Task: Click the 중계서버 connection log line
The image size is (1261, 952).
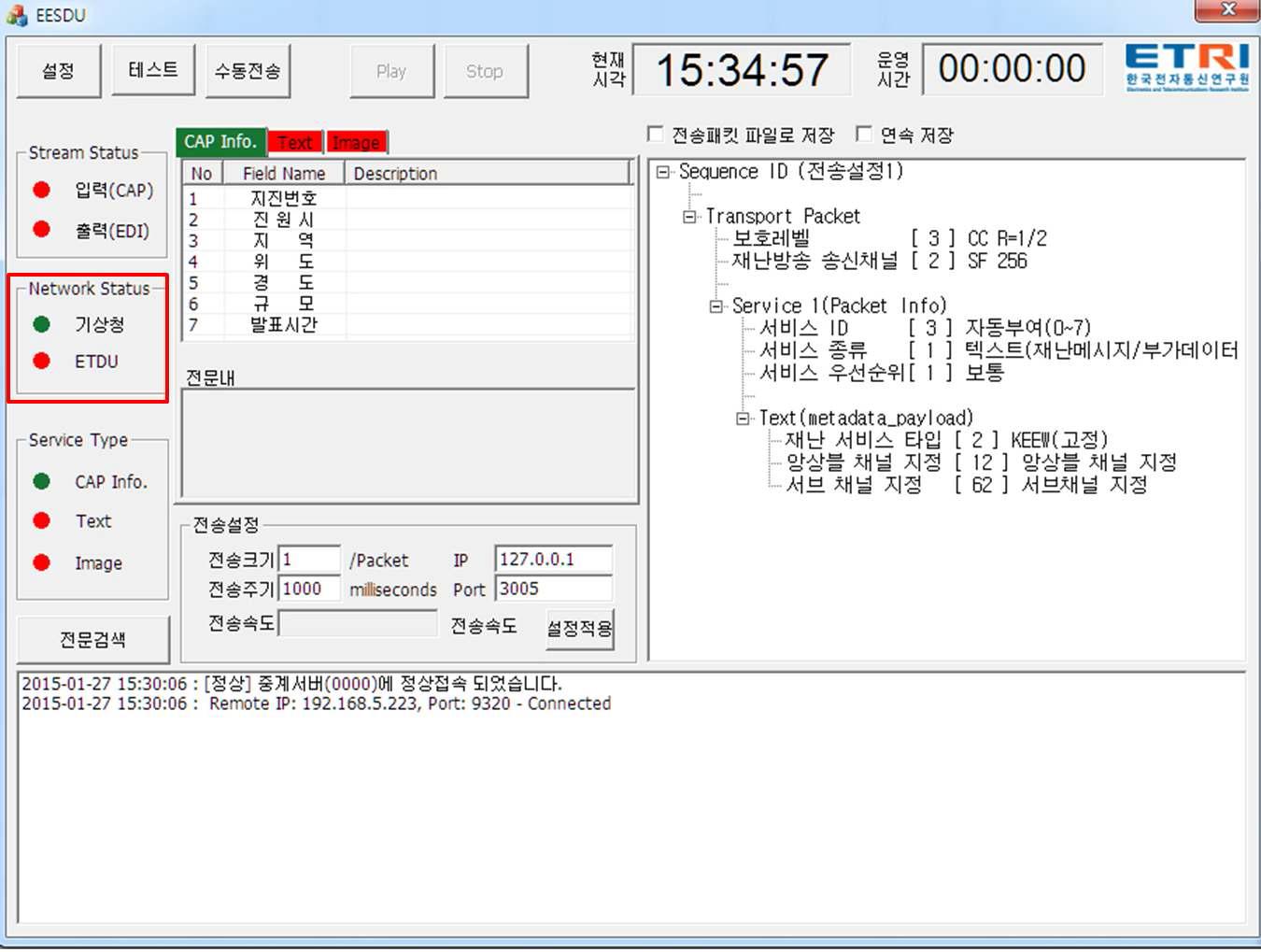Action: [x=291, y=684]
